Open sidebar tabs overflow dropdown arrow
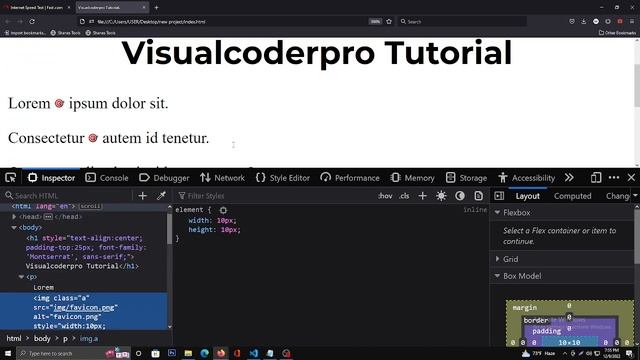This screenshot has height=360, width=640. 635,196
